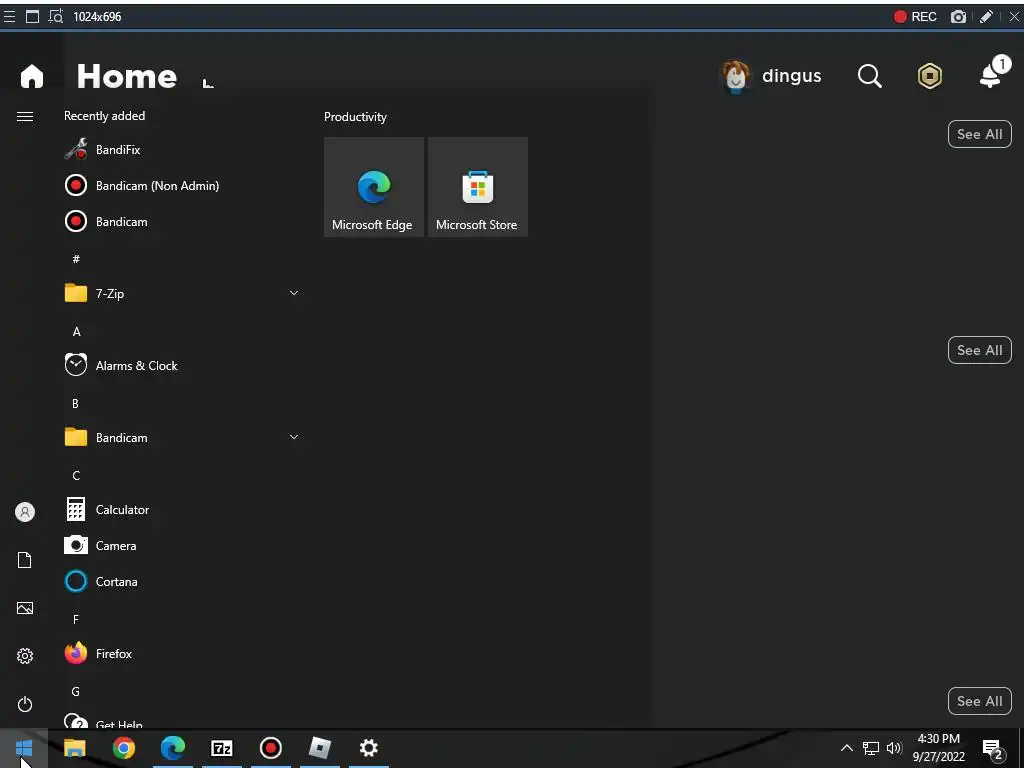Expand the Bandicam folder chevron
1024x768 pixels.
tap(294, 437)
